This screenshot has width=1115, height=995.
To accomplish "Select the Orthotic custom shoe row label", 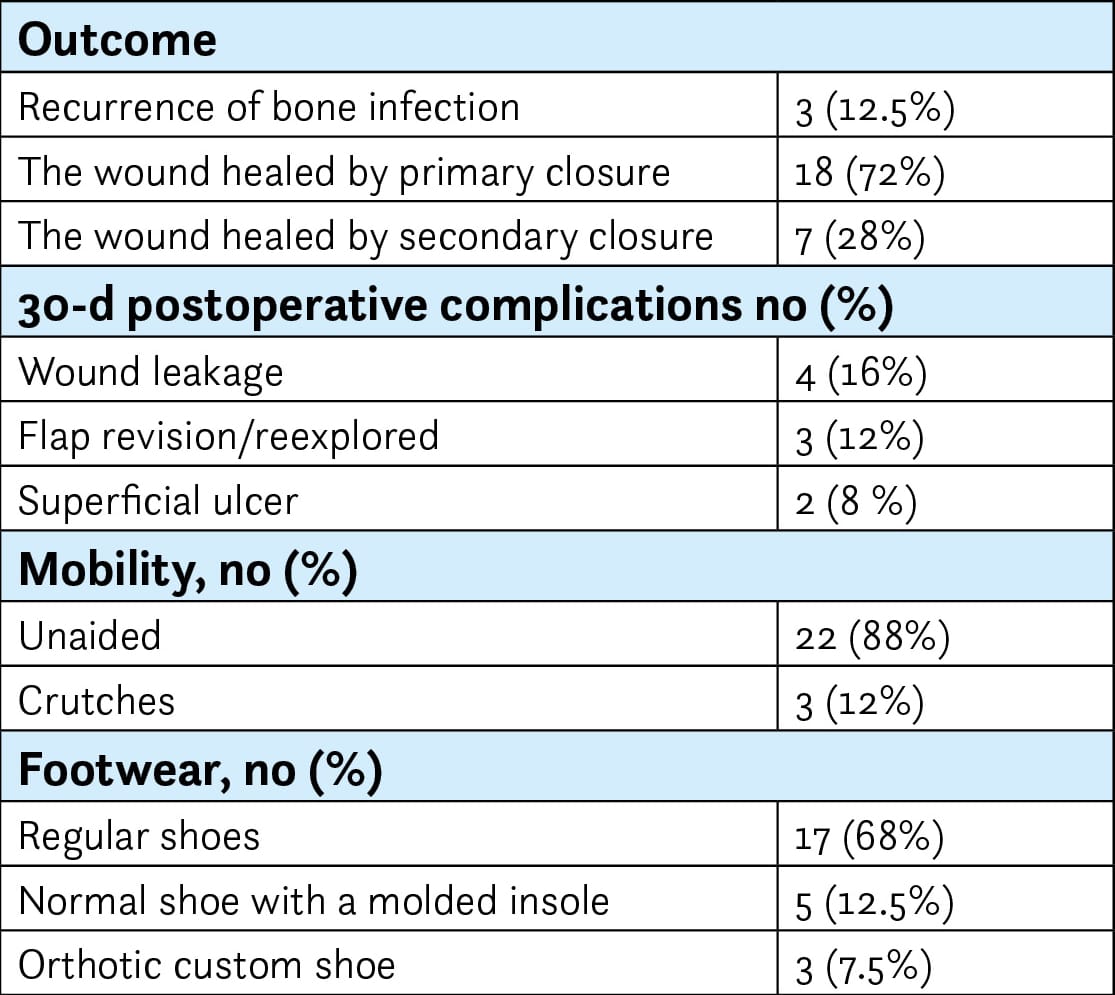I will point(207,965).
